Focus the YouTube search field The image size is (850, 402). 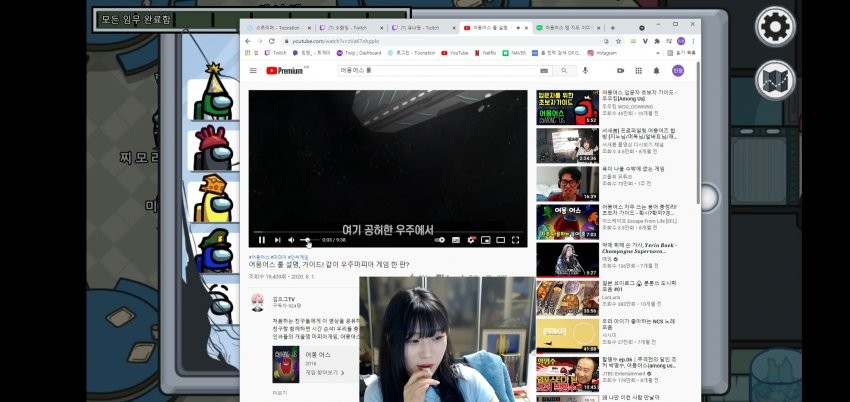point(439,70)
